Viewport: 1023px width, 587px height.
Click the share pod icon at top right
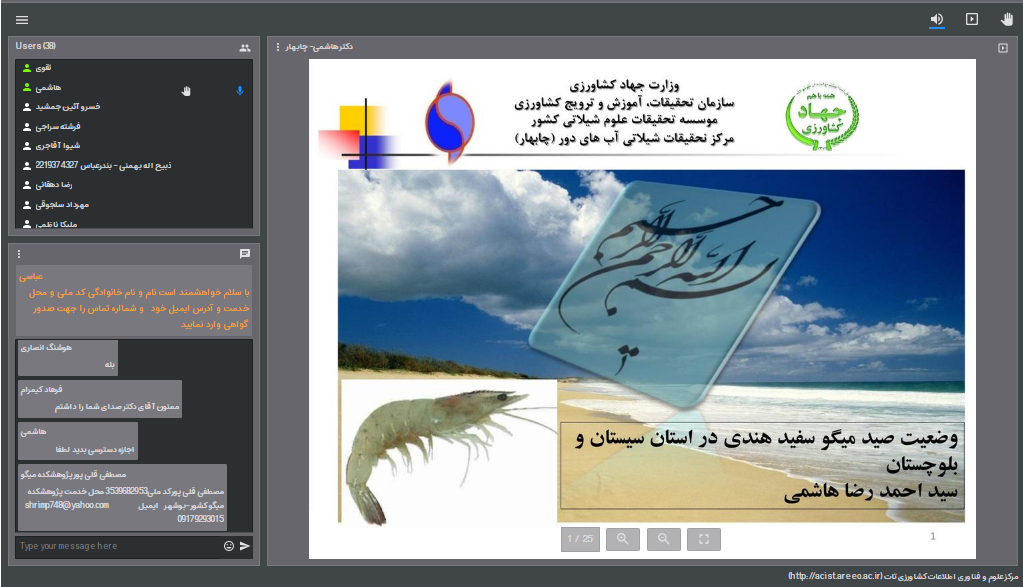pyautogui.click(x=1003, y=47)
